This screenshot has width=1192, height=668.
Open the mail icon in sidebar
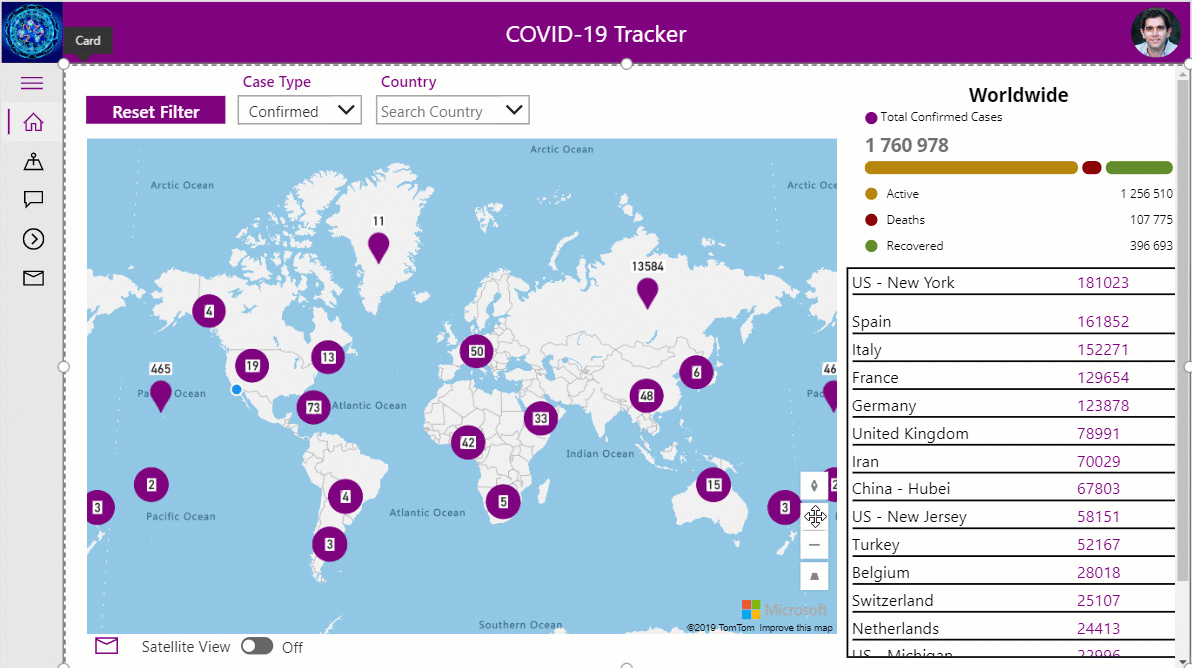[x=33, y=278]
